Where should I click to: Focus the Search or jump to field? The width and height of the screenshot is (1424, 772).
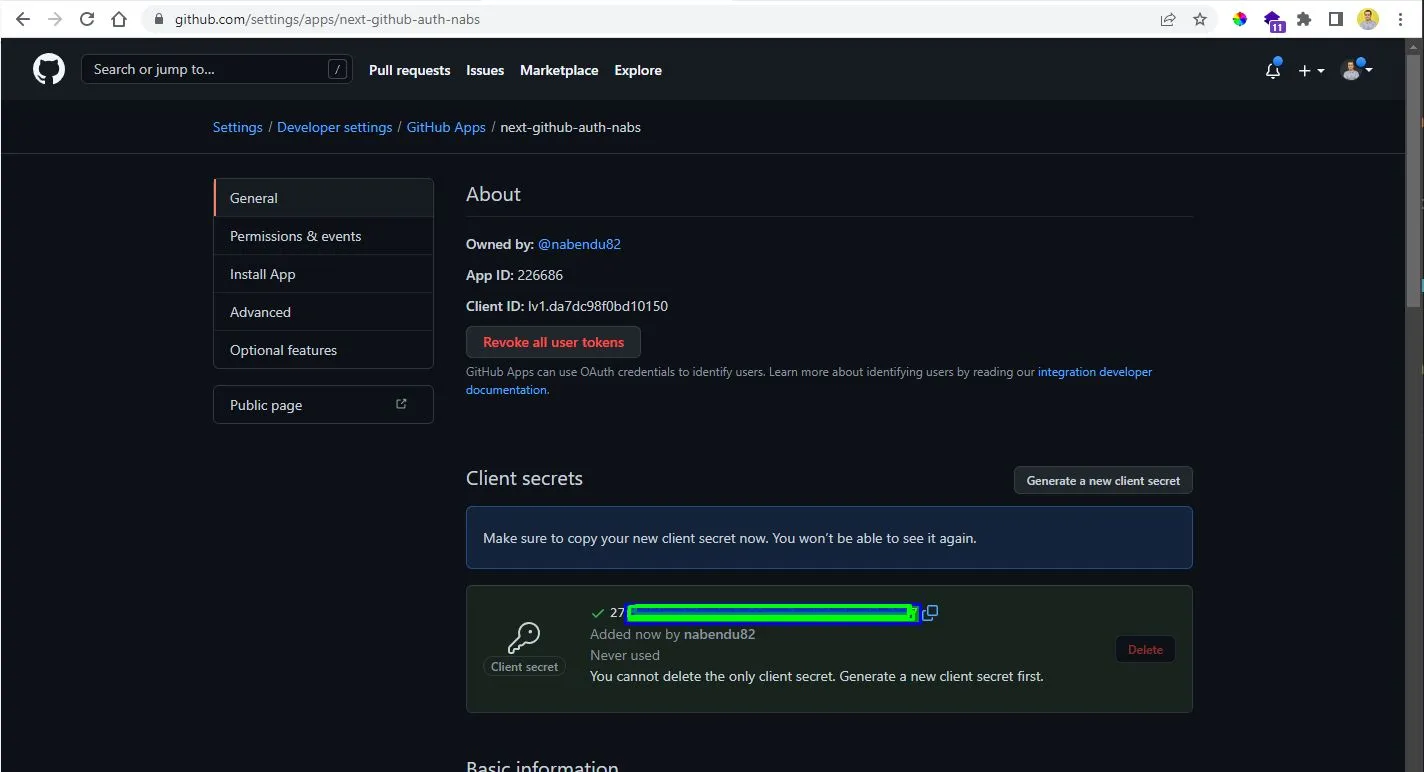pos(216,69)
